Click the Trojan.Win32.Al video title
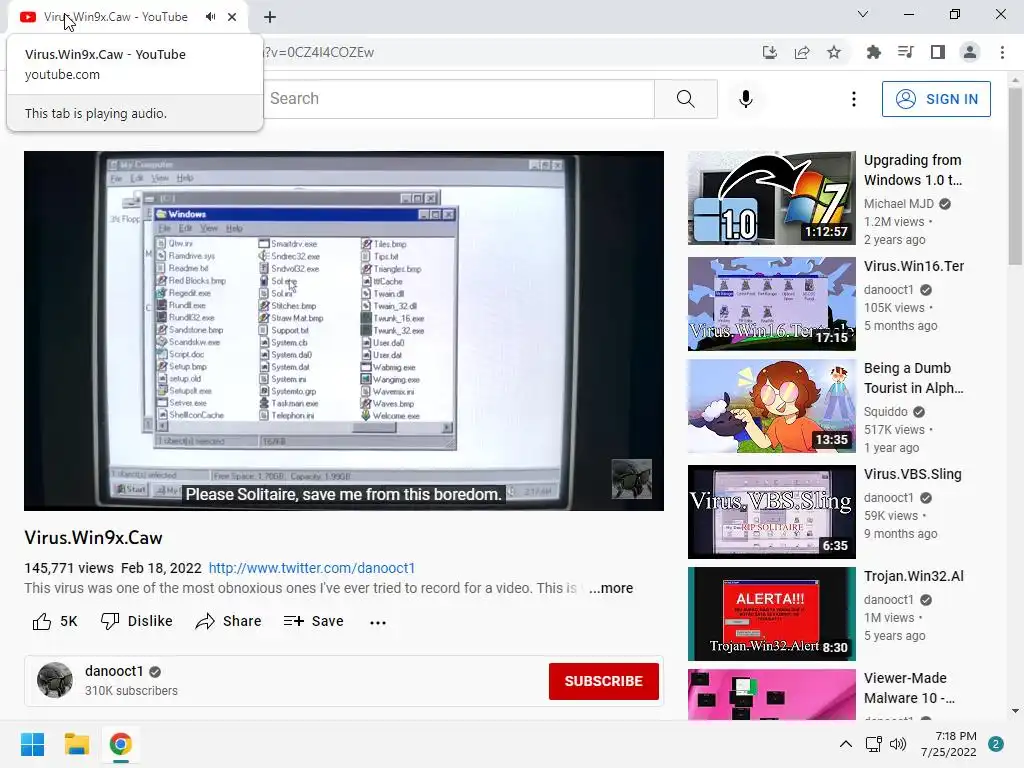 click(x=914, y=576)
